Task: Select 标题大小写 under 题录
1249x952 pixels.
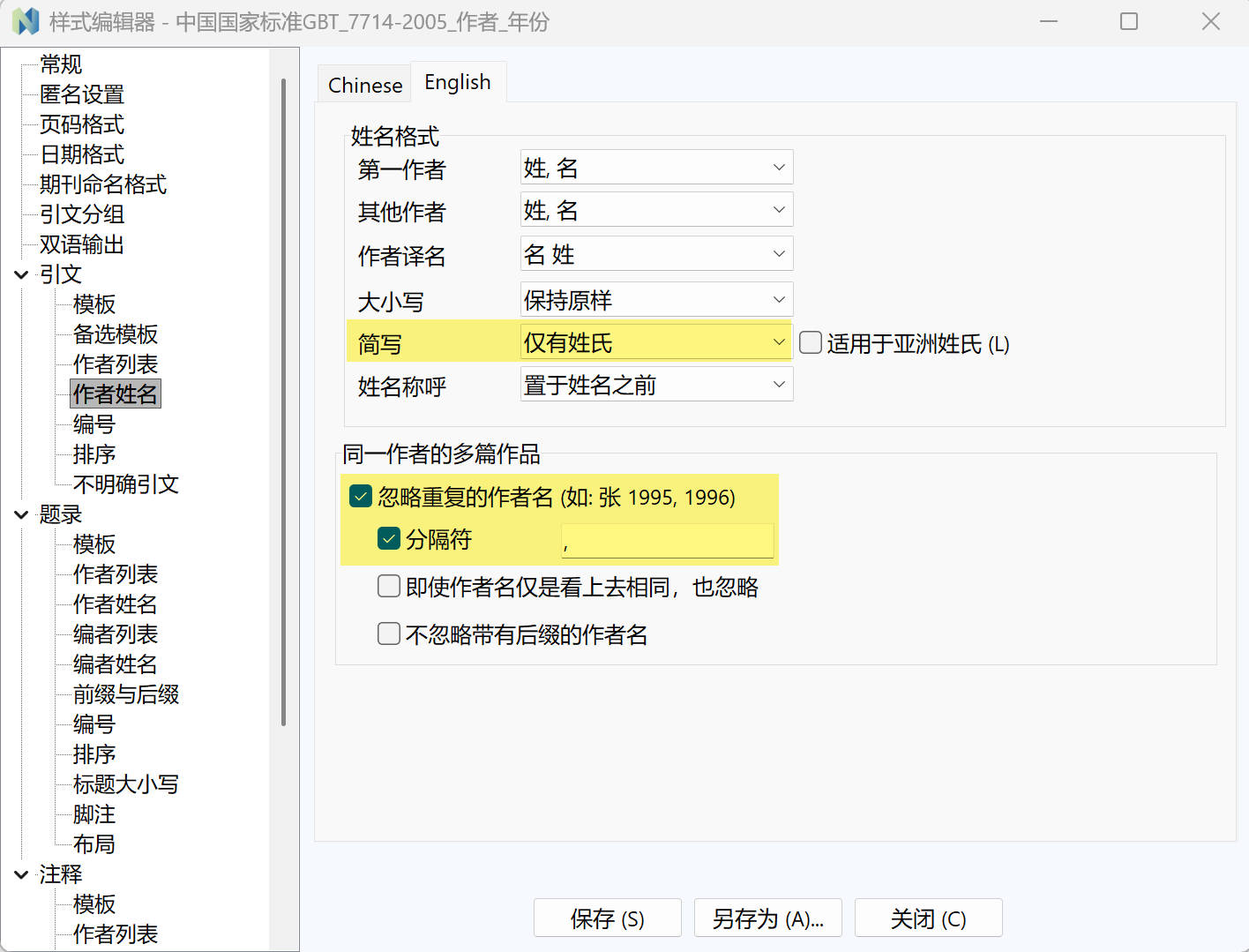Action: point(126,784)
